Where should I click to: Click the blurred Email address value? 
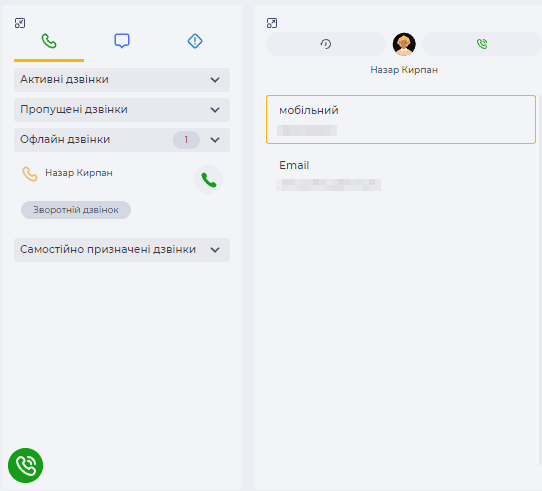(x=329, y=185)
